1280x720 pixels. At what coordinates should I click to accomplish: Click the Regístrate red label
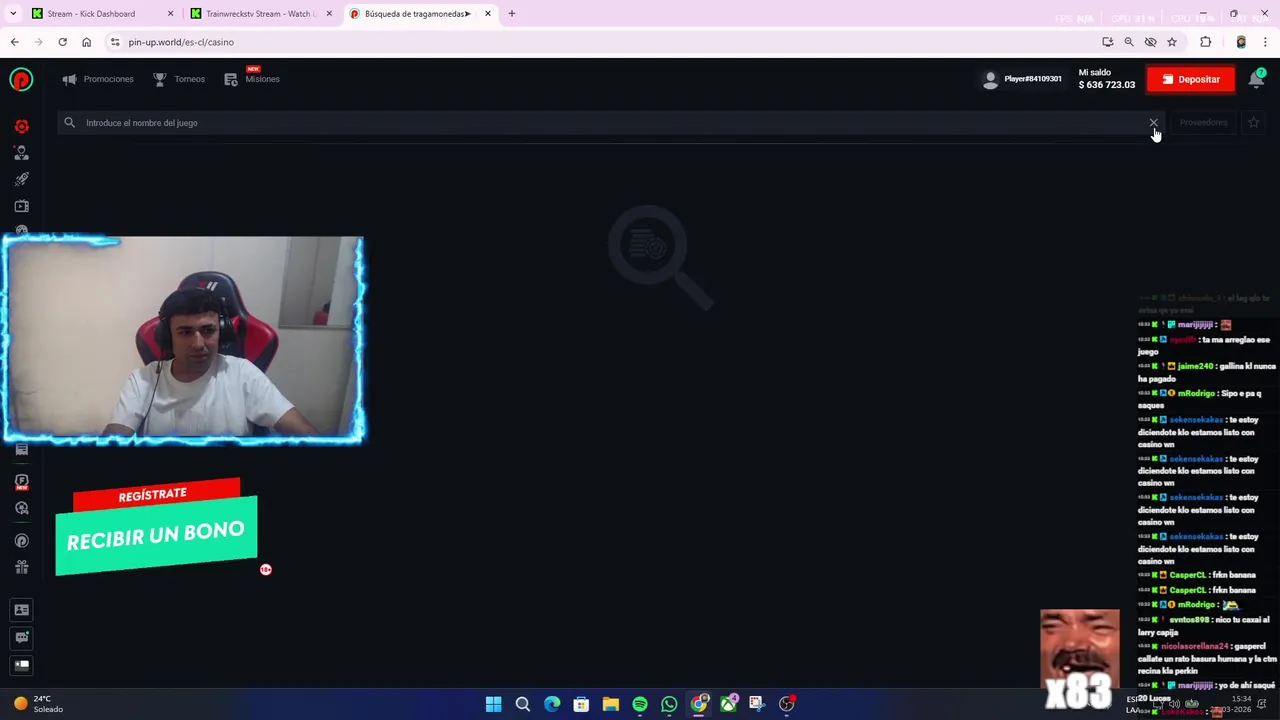[153, 495]
